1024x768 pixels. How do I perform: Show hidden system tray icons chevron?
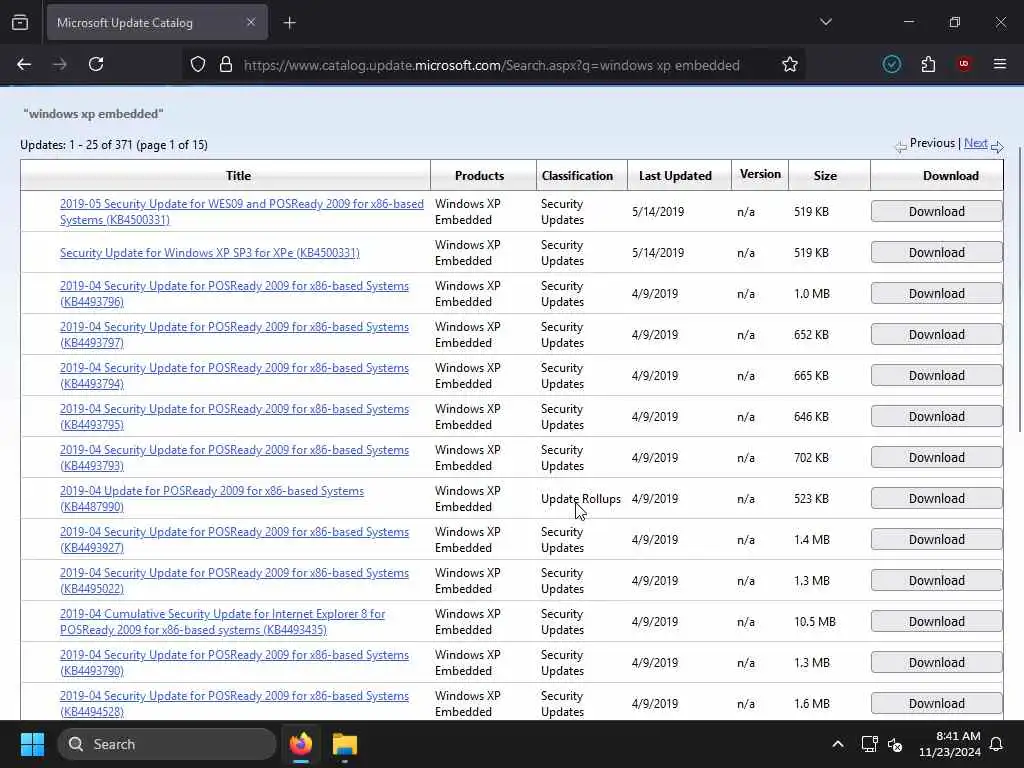(x=838, y=744)
